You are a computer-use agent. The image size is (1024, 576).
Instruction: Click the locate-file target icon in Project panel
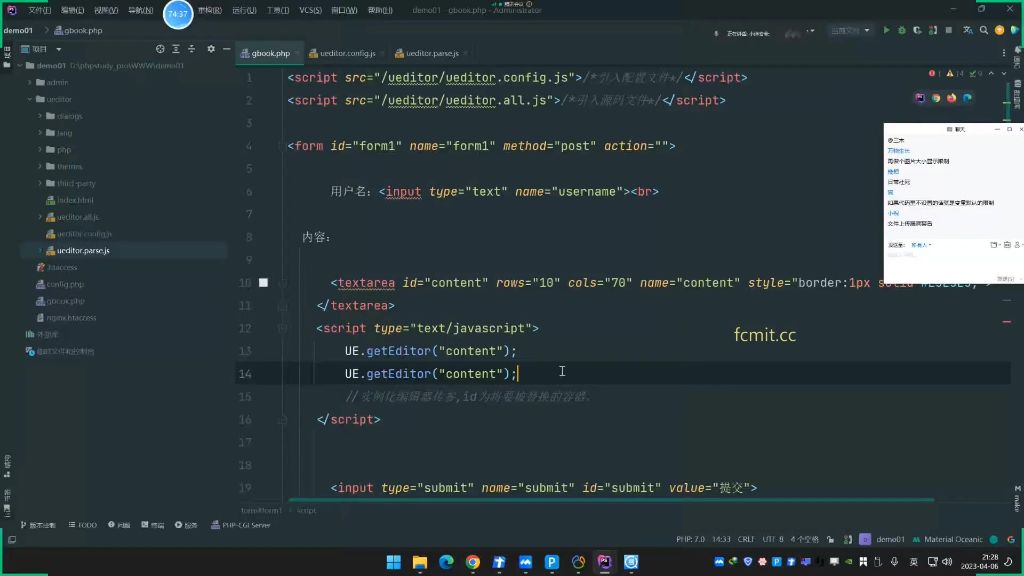[160, 49]
